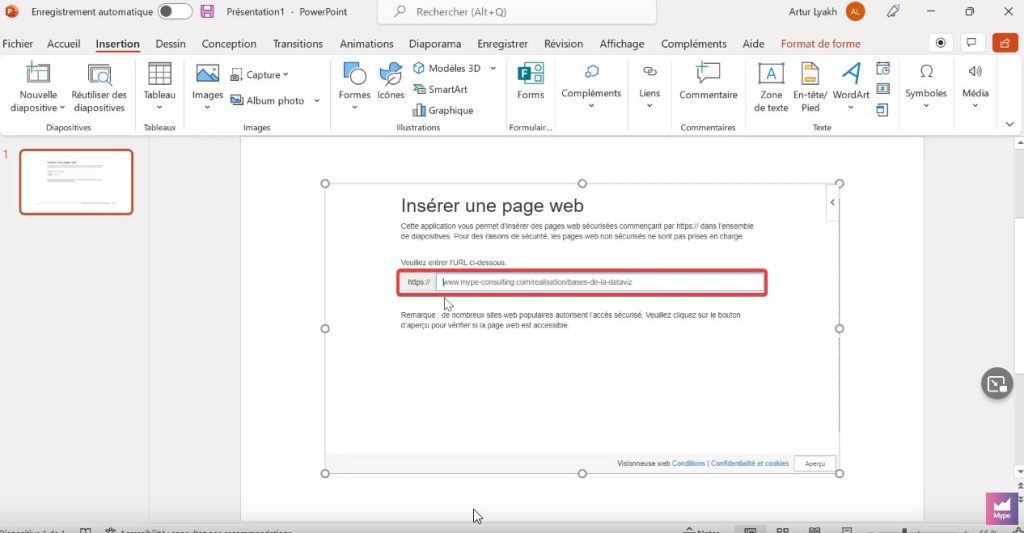1024x533 pixels.
Task: Expand the Album photo dropdown arrow
Action: pos(317,101)
